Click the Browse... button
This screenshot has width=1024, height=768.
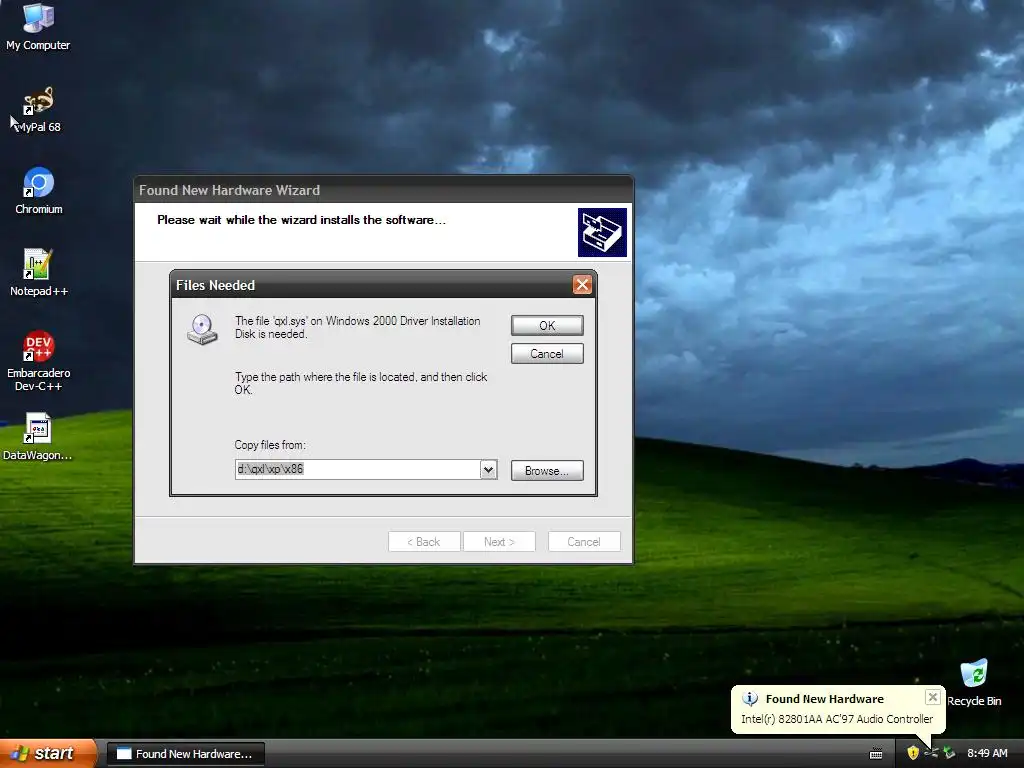547,470
